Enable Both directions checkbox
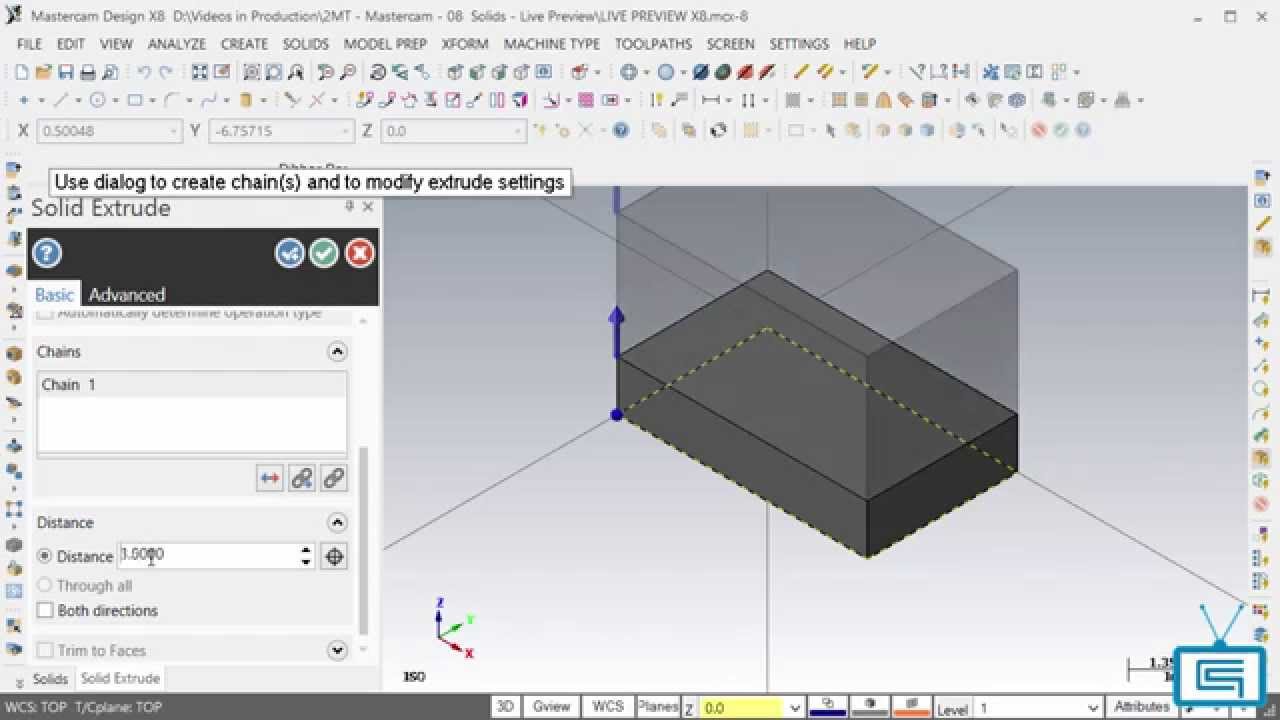 coord(45,610)
